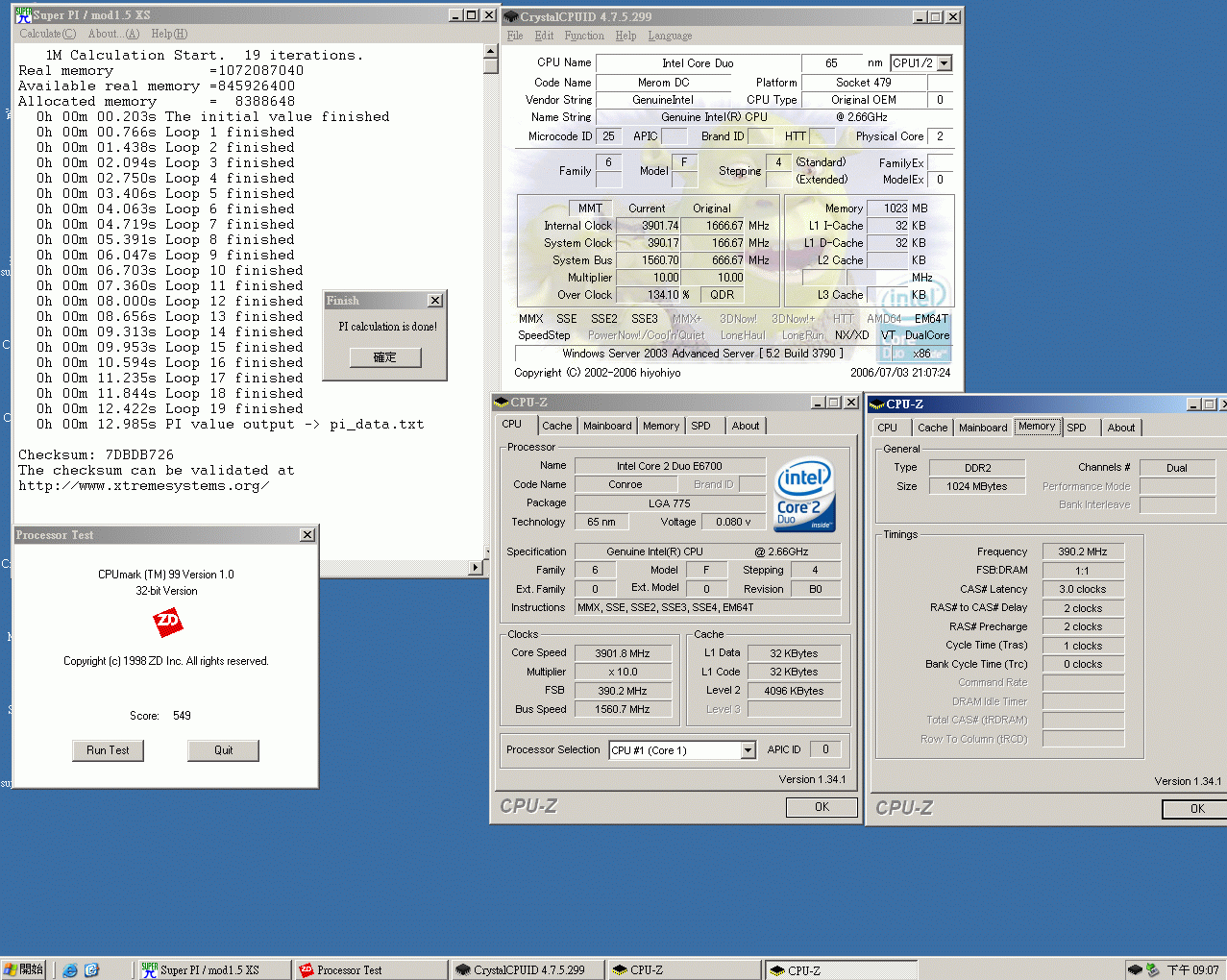Open Internet Explorer from the quick launch

pyautogui.click(x=70, y=970)
